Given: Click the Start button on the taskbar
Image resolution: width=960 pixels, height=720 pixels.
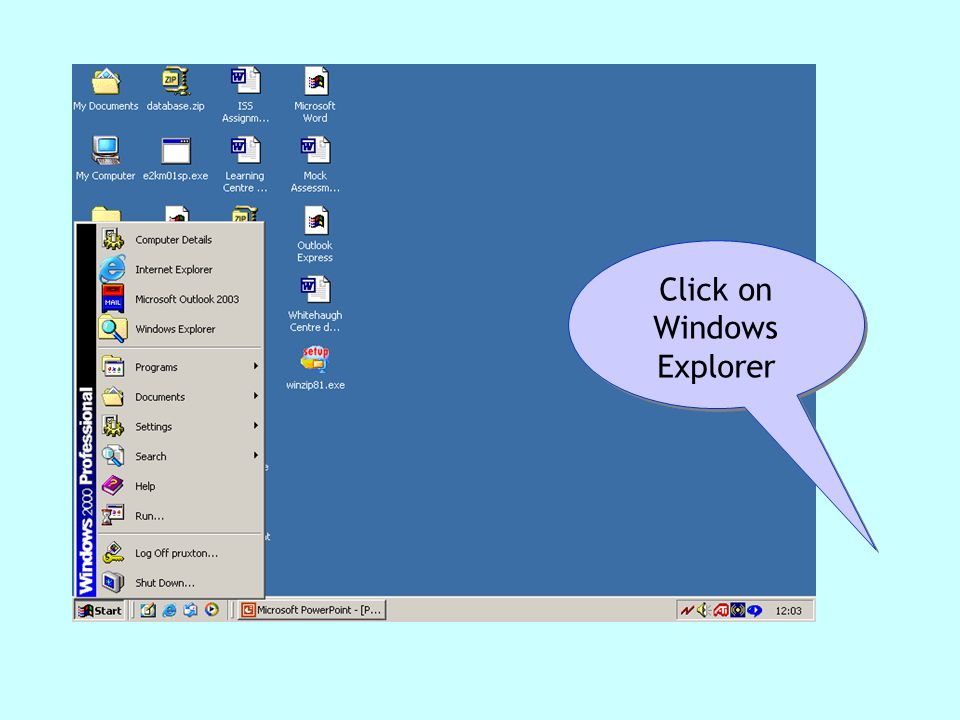Looking at the screenshot, I should click(100, 610).
